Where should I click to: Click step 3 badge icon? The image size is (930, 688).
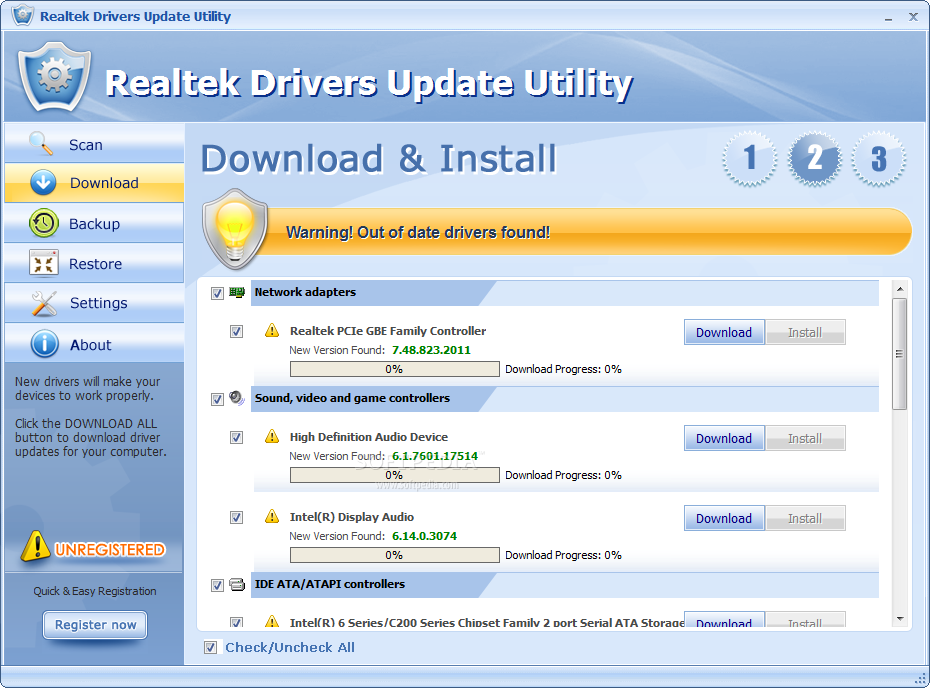pyautogui.click(x=878, y=158)
